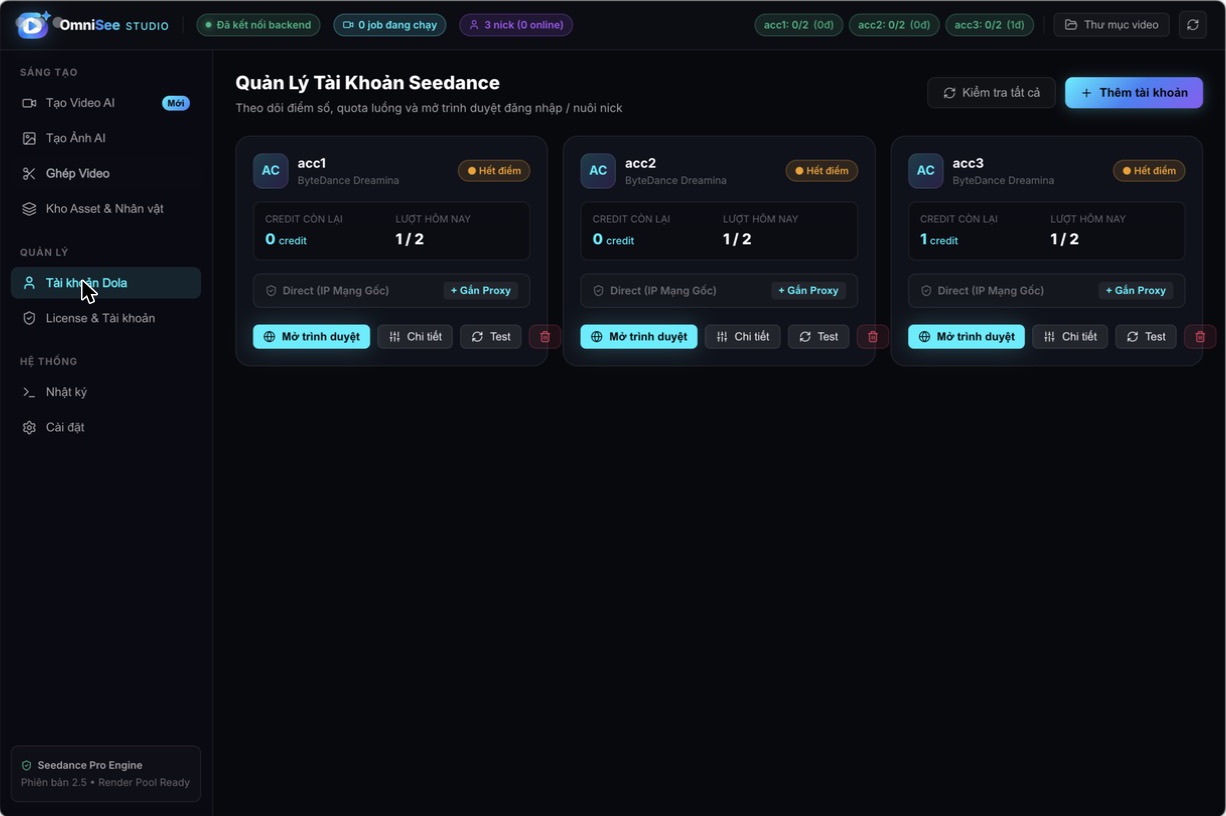Open Nhật ký log page
This screenshot has height=816, width=1226.
(106, 392)
